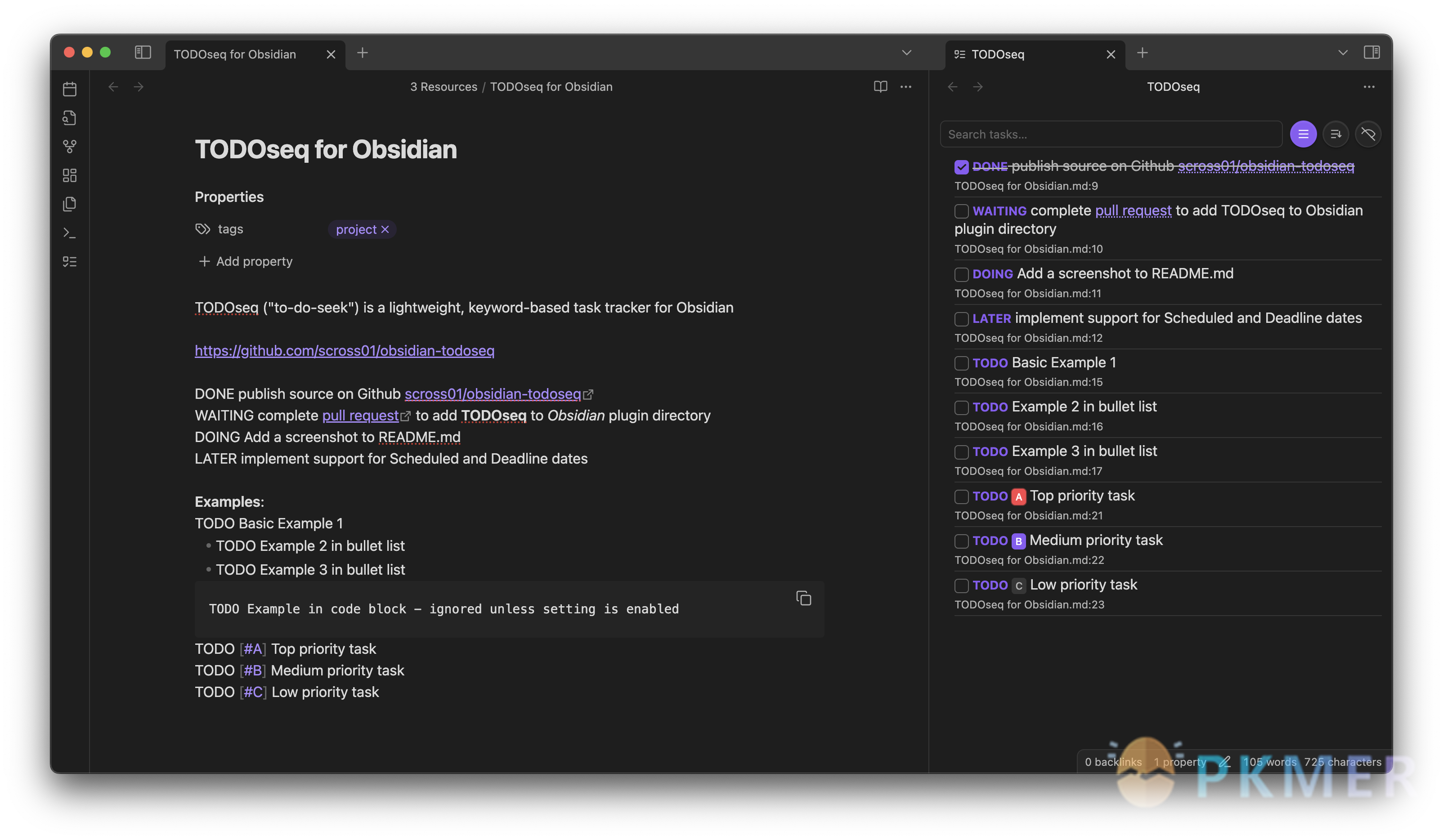The height and width of the screenshot is (840, 1443).
Task: Uncheck the DONE publish source task
Action: pos(961,167)
